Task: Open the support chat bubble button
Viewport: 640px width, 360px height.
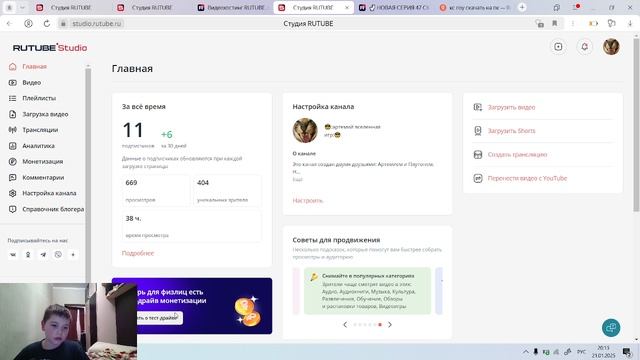Action: click(611, 328)
